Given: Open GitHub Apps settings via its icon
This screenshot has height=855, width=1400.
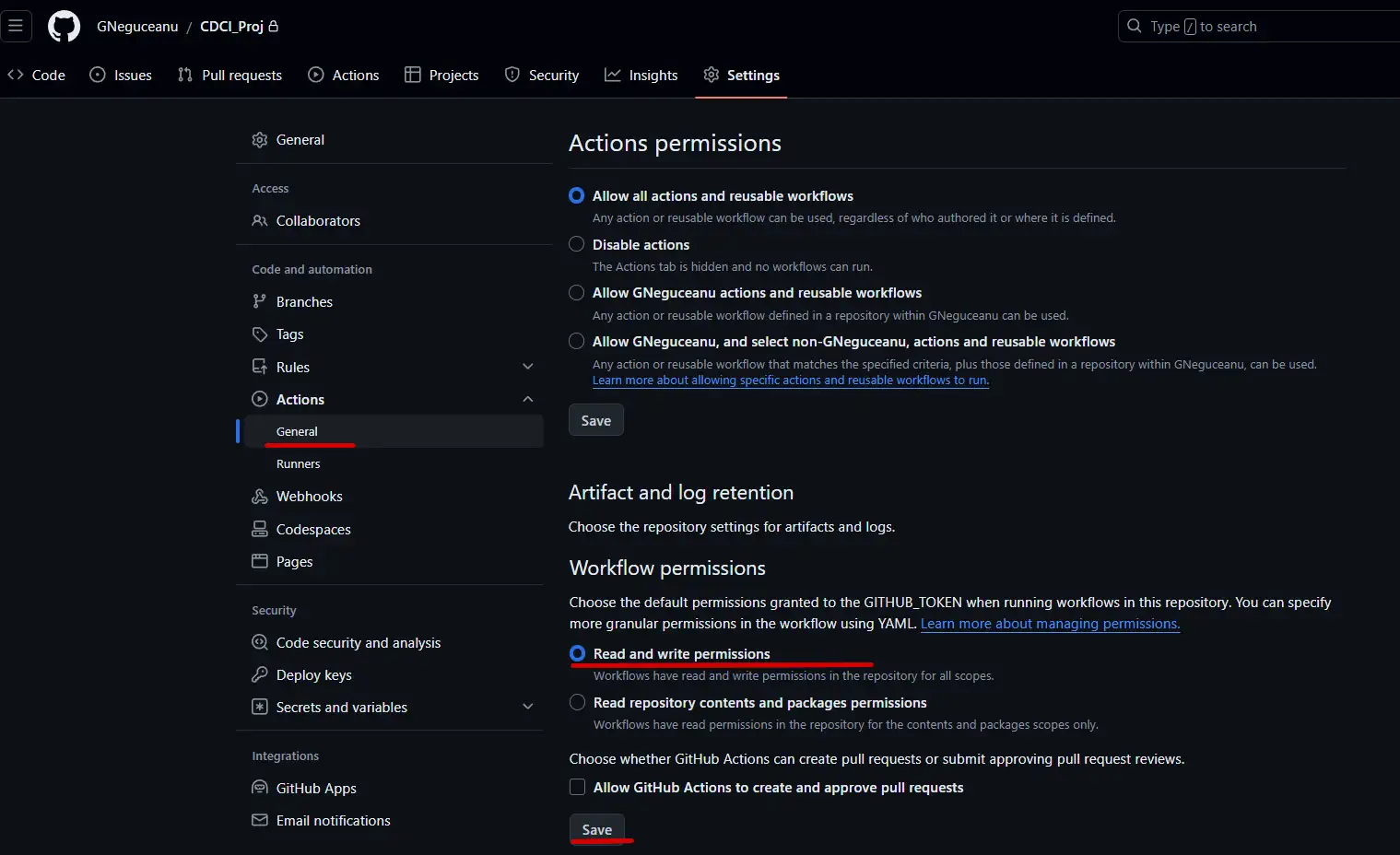Looking at the screenshot, I should tap(259, 788).
